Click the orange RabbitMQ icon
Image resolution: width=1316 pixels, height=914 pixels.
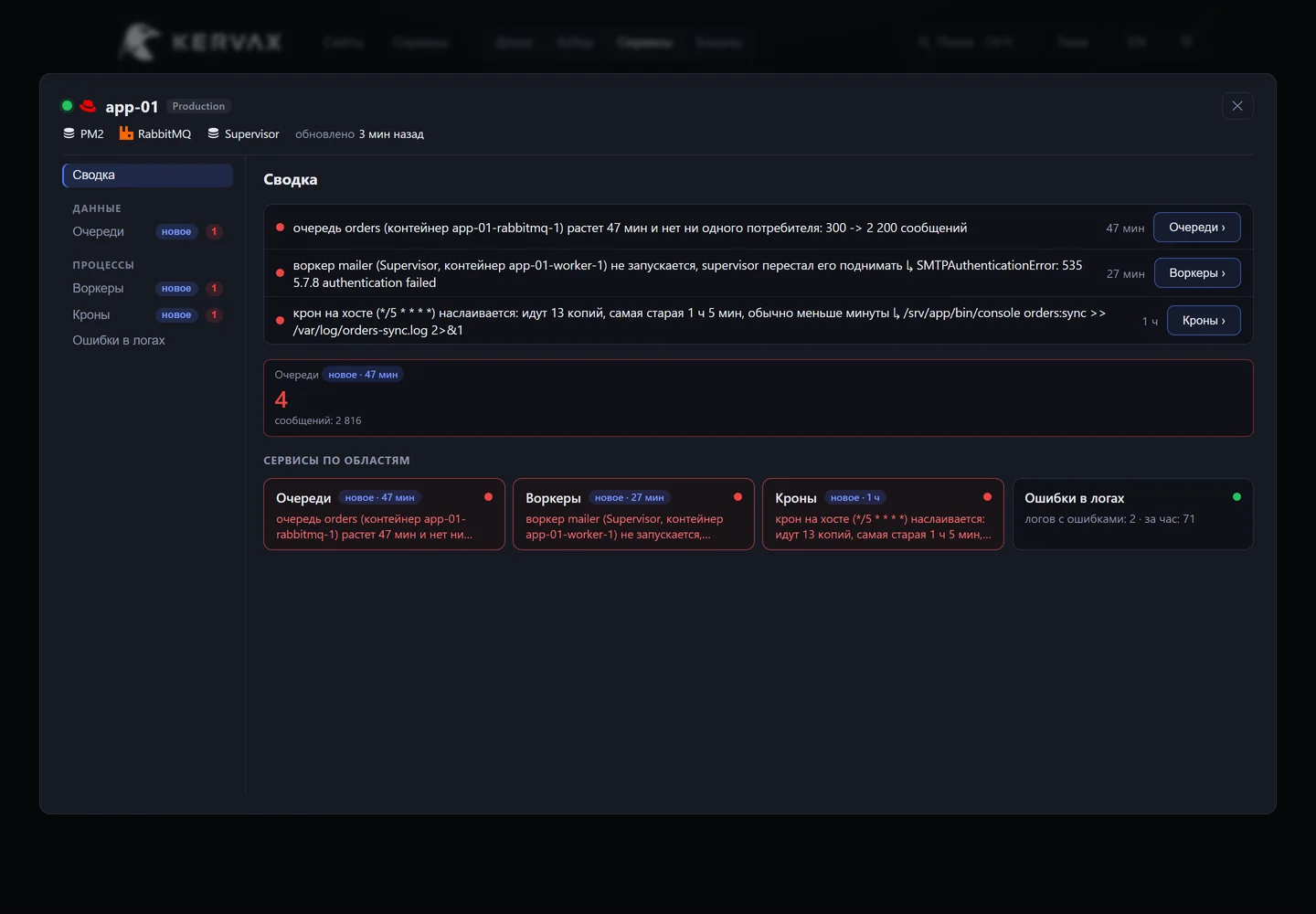pyautogui.click(x=126, y=133)
